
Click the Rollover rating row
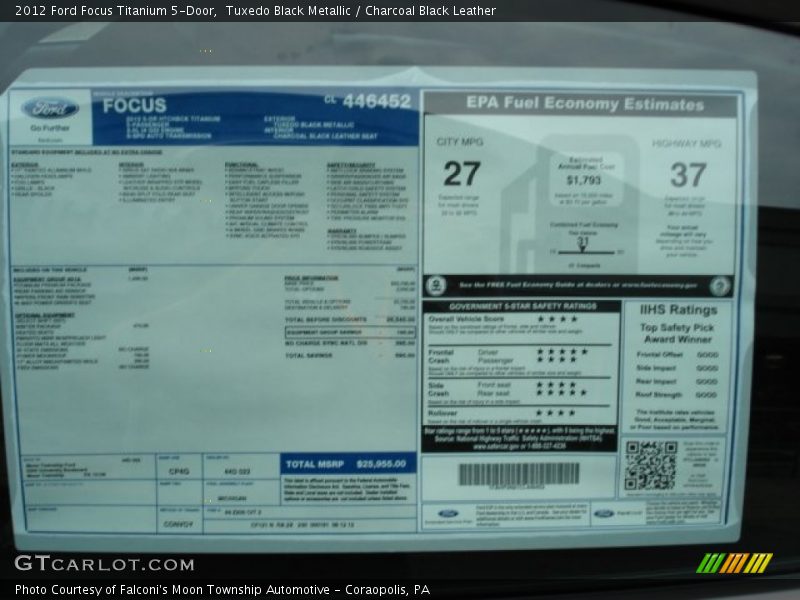pyautogui.click(x=521, y=413)
